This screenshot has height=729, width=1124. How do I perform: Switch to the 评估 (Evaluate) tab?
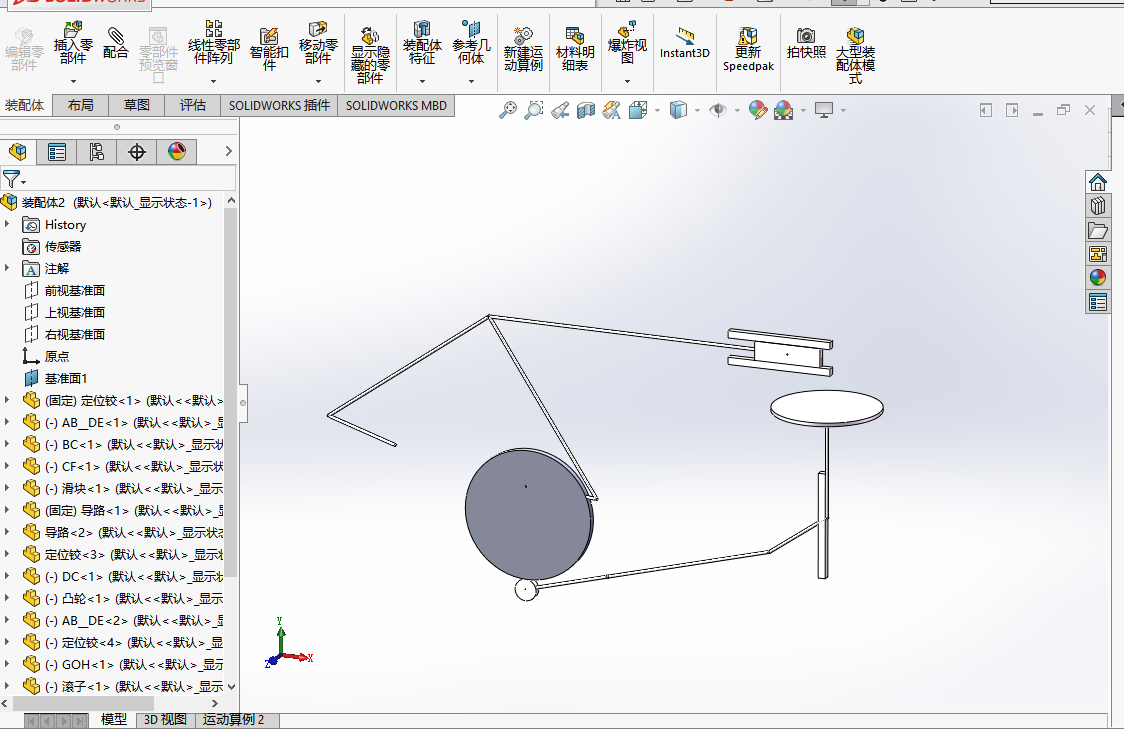(192, 105)
